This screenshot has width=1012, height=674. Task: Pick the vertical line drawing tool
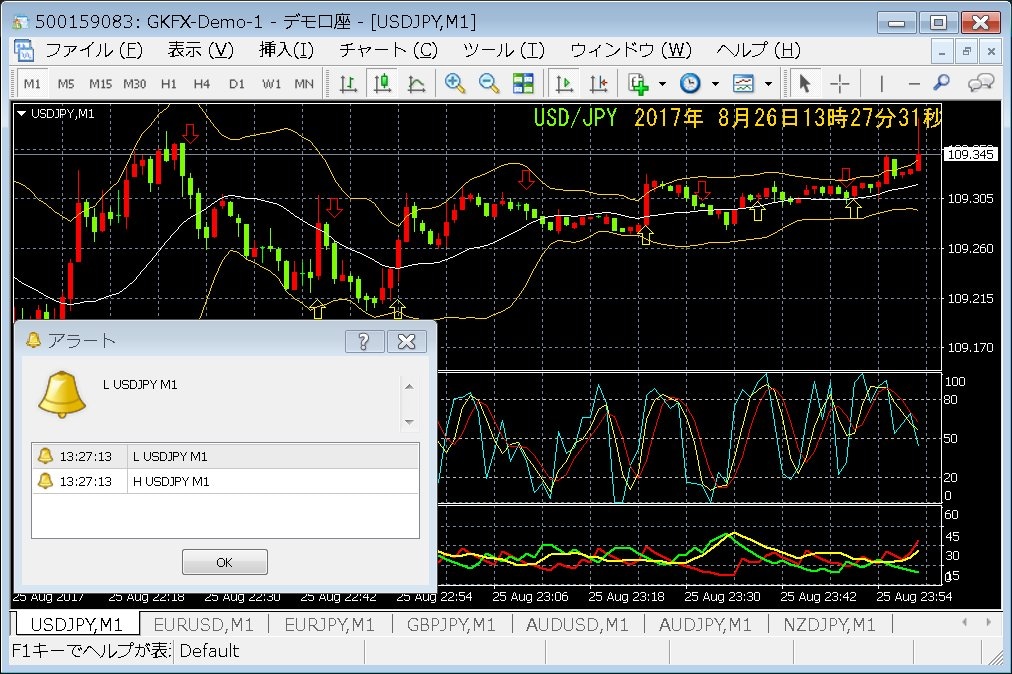click(881, 83)
